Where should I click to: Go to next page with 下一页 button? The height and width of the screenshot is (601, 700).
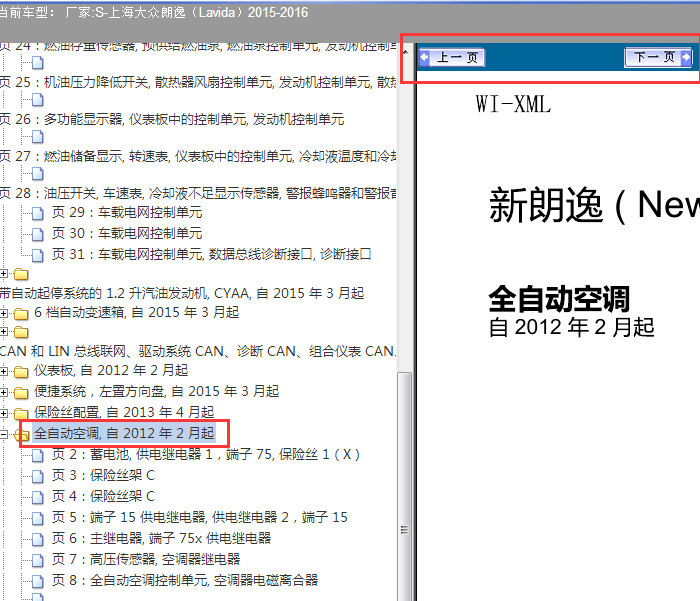pos(658,57)
